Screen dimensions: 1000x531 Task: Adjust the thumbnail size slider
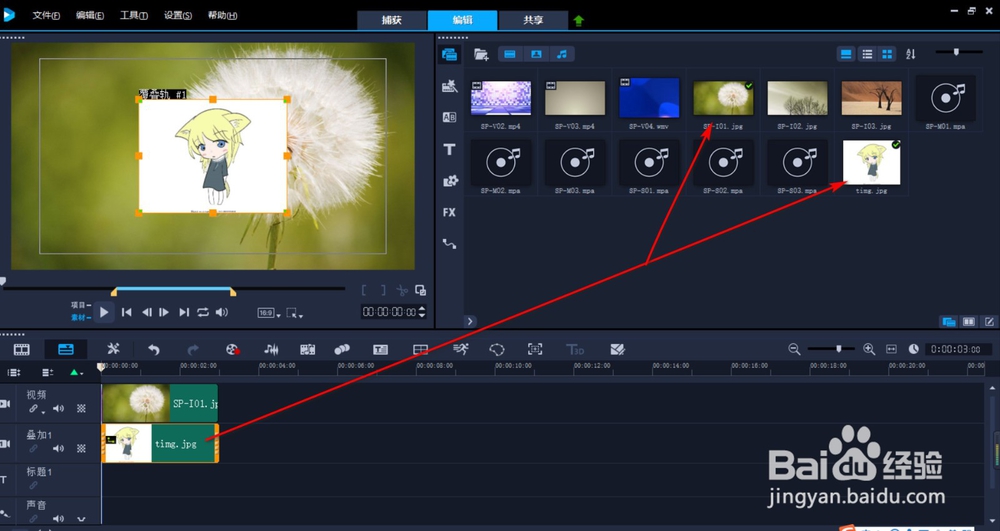[956, 52]
